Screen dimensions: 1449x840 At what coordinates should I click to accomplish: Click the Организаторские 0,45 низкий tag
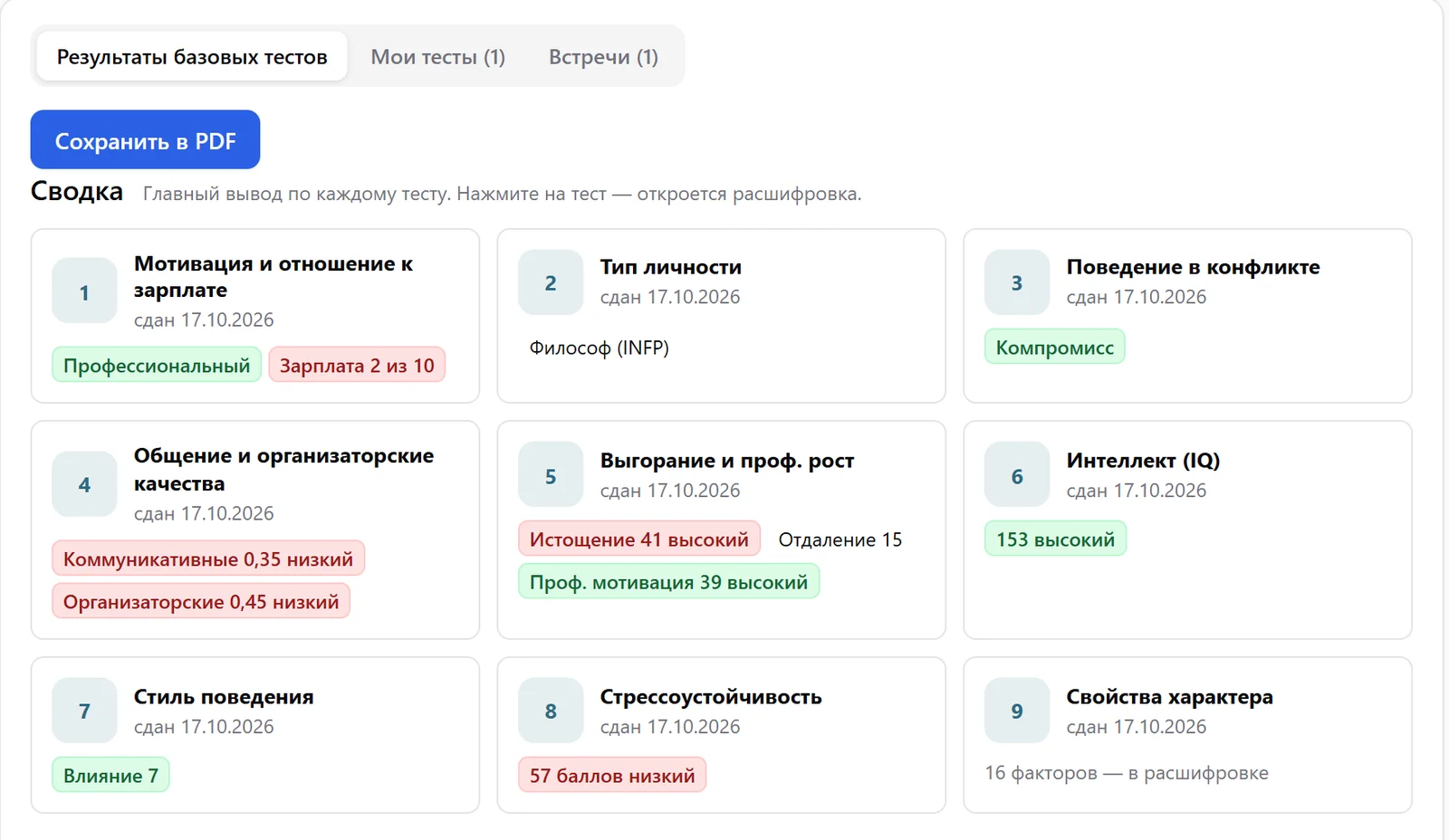click(x=201, y=601)
